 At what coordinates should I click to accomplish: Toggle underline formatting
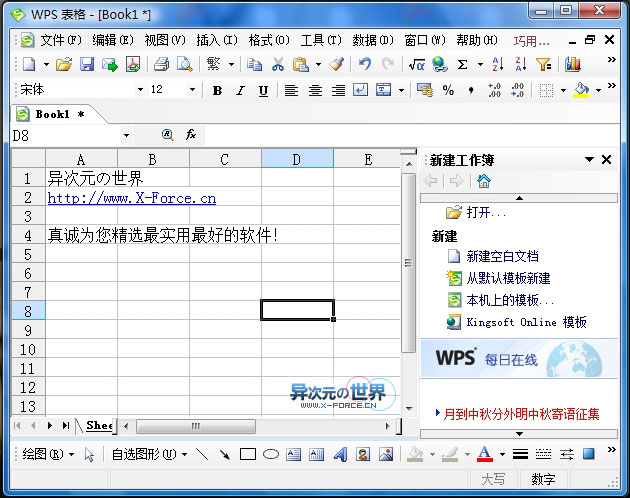[263, 91]
